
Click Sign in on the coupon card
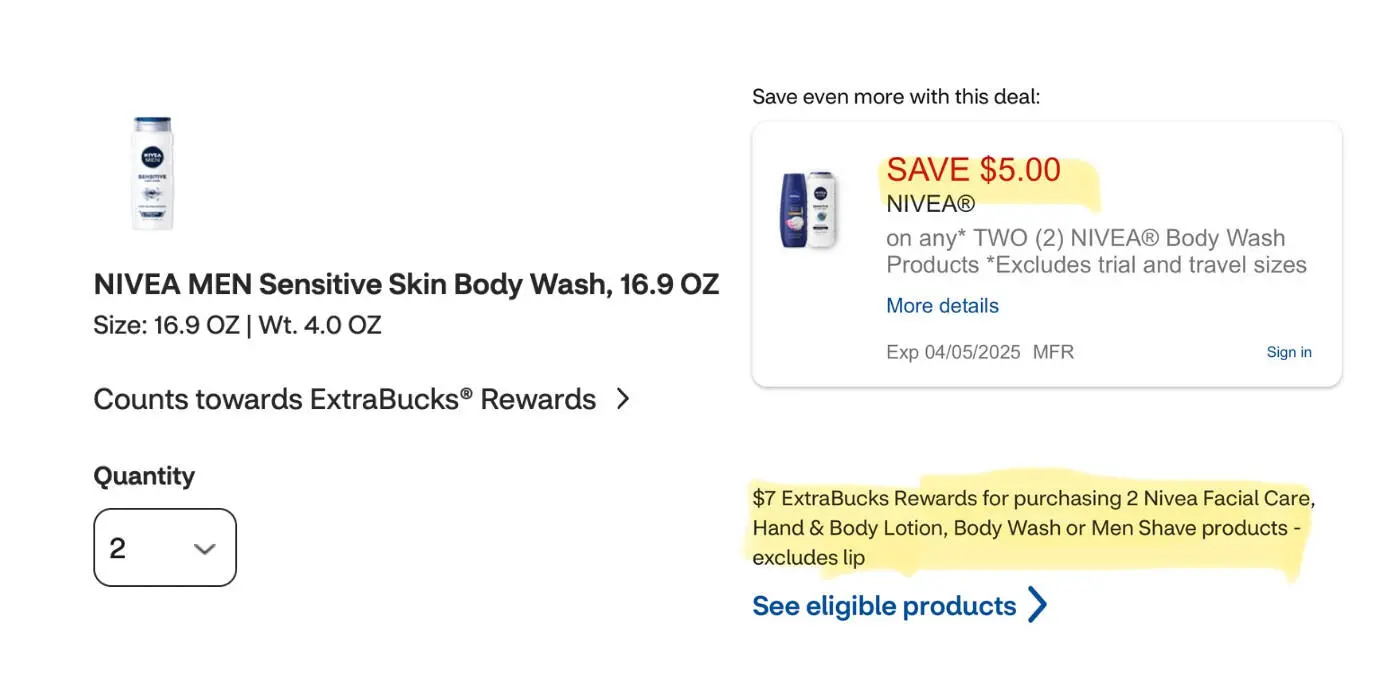point(1288,352)
